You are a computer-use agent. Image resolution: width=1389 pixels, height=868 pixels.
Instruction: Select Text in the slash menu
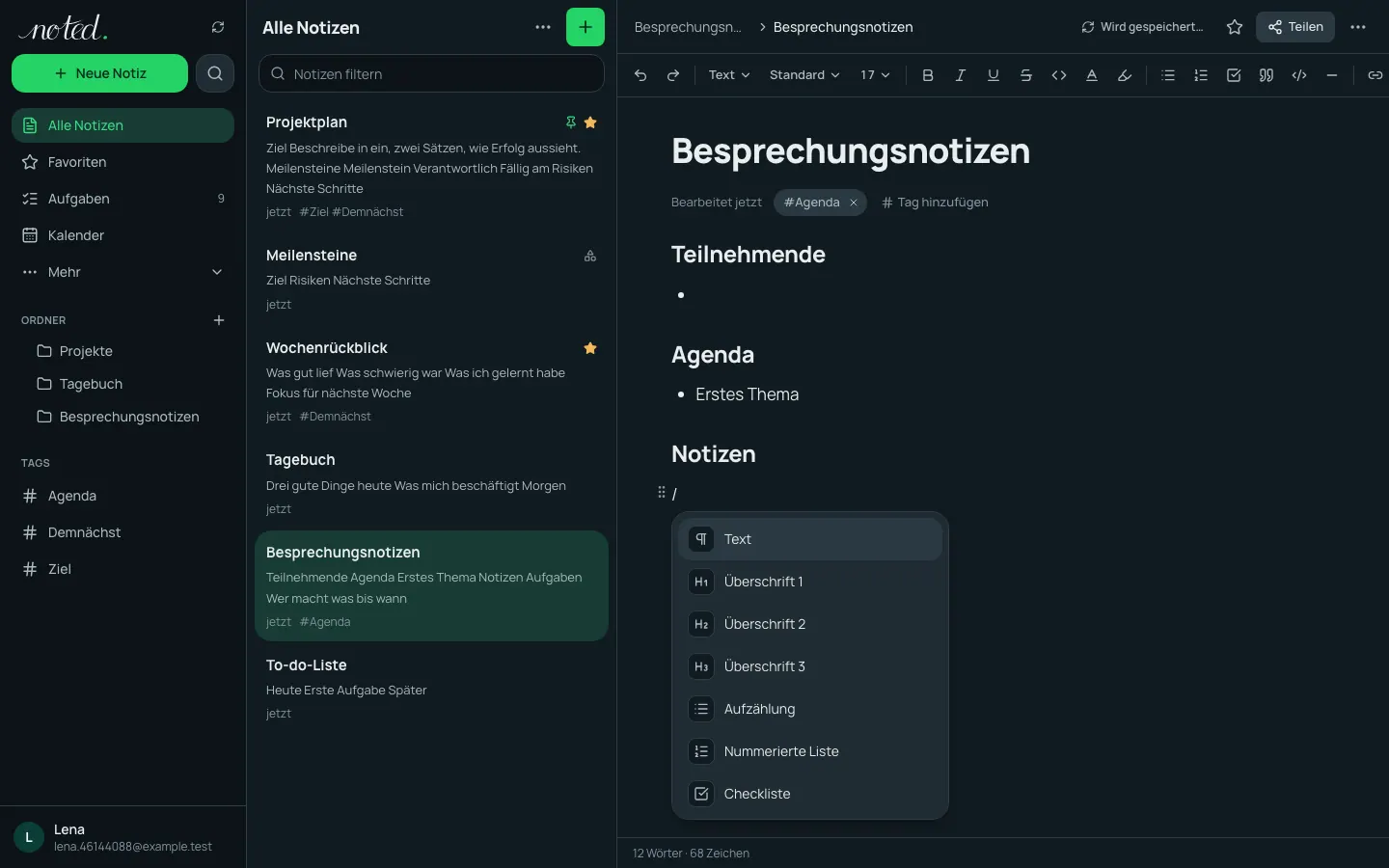pyautogui.click(x=810, y=539)
